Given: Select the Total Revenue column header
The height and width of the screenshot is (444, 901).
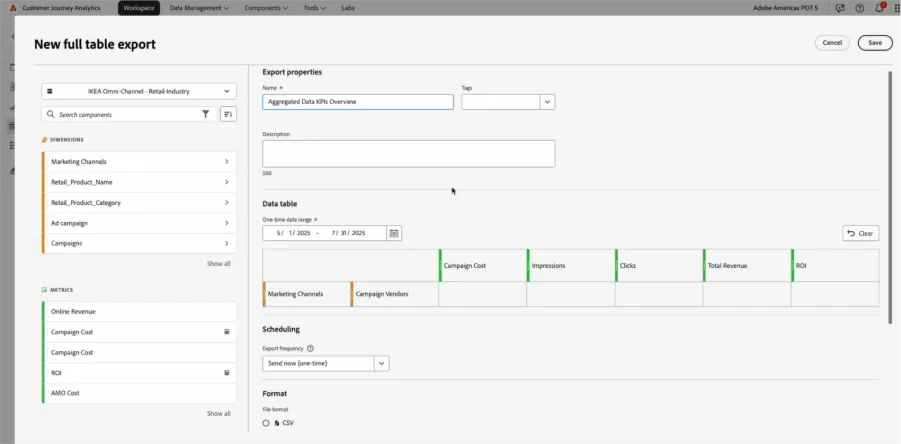Looking at the screenshot, I should coord(747,265).
